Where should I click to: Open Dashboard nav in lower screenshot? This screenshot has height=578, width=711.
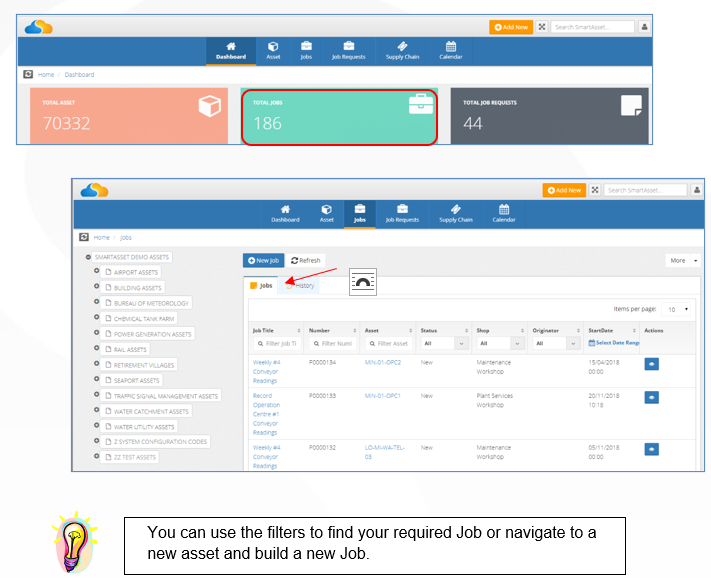click(x=285, y=214)
